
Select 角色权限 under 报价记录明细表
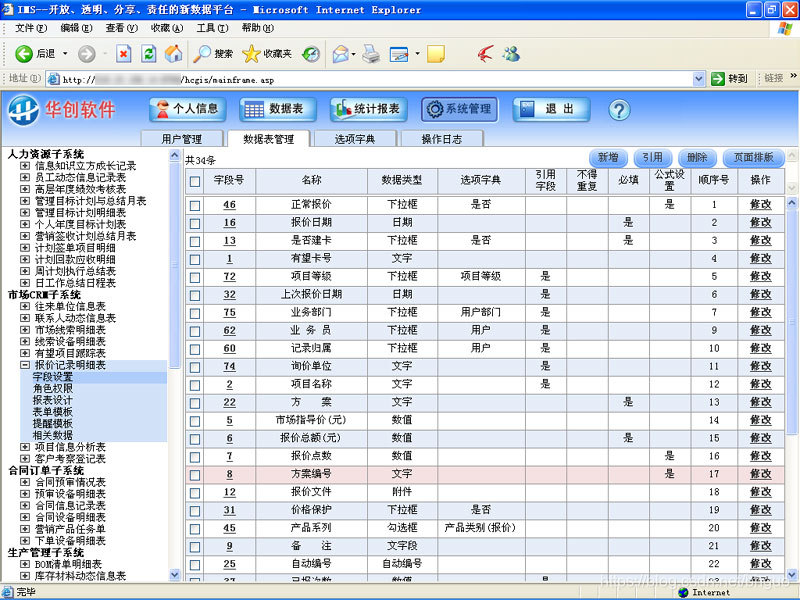[x=53, y=388]
